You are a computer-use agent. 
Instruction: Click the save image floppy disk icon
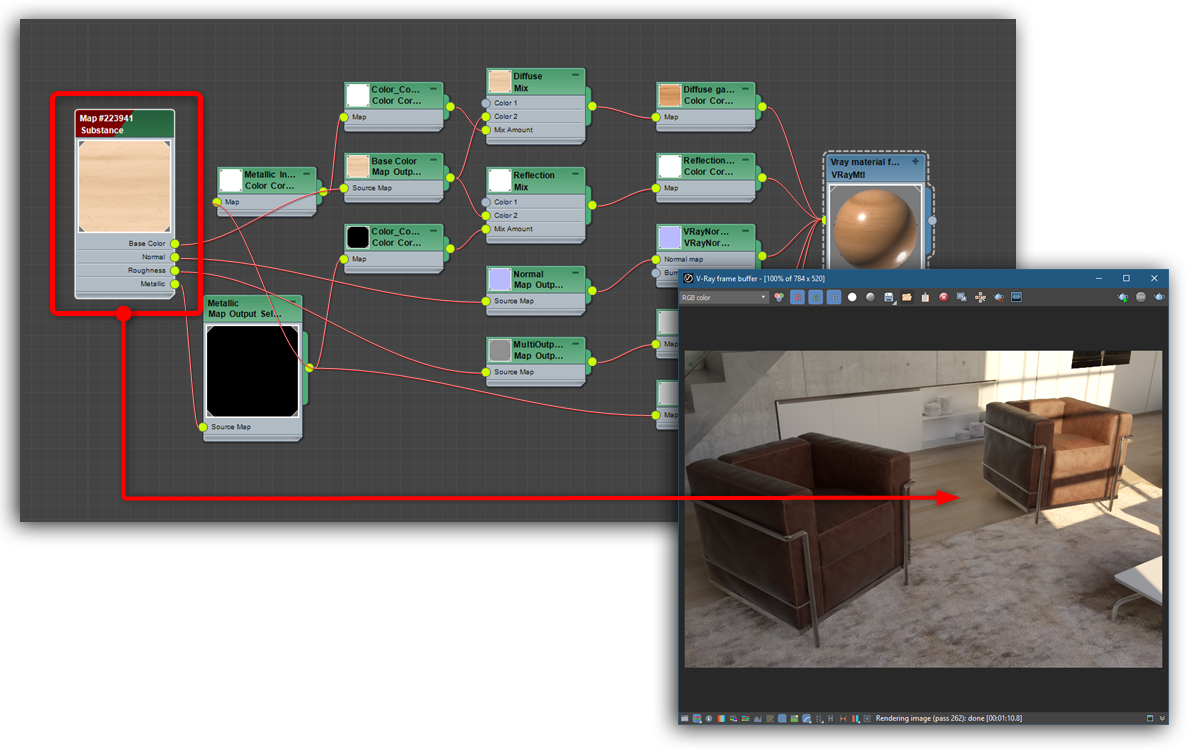click(x=888, y=297)
